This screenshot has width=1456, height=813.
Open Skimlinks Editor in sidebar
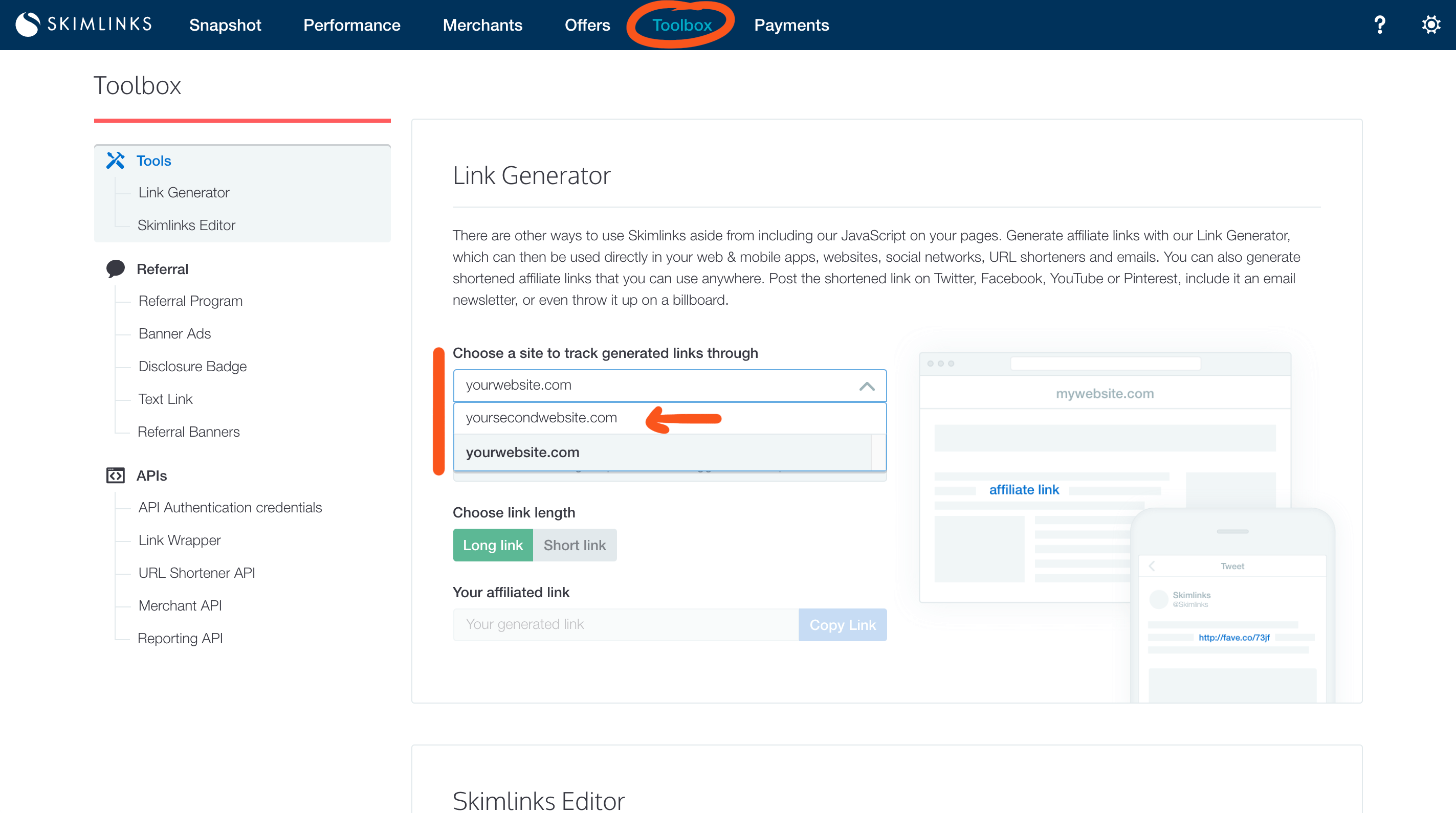[186, 225]
